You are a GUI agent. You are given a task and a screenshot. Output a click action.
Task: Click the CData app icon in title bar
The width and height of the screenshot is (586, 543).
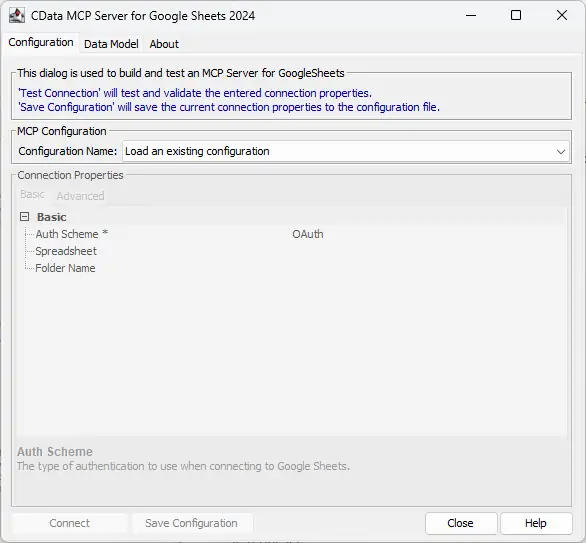point(17,16)
